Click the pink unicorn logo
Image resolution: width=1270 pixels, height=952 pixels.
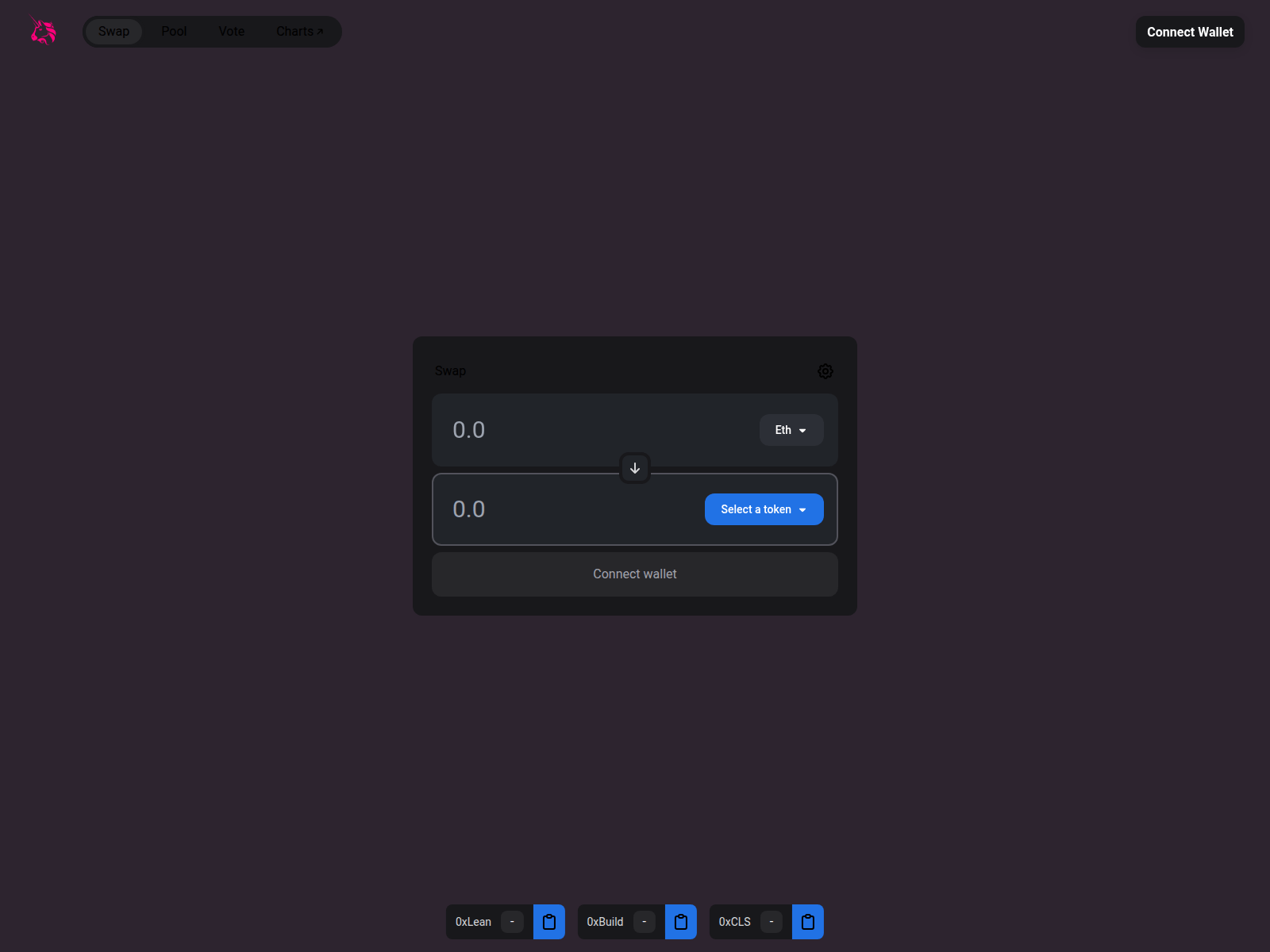point(43,30)
